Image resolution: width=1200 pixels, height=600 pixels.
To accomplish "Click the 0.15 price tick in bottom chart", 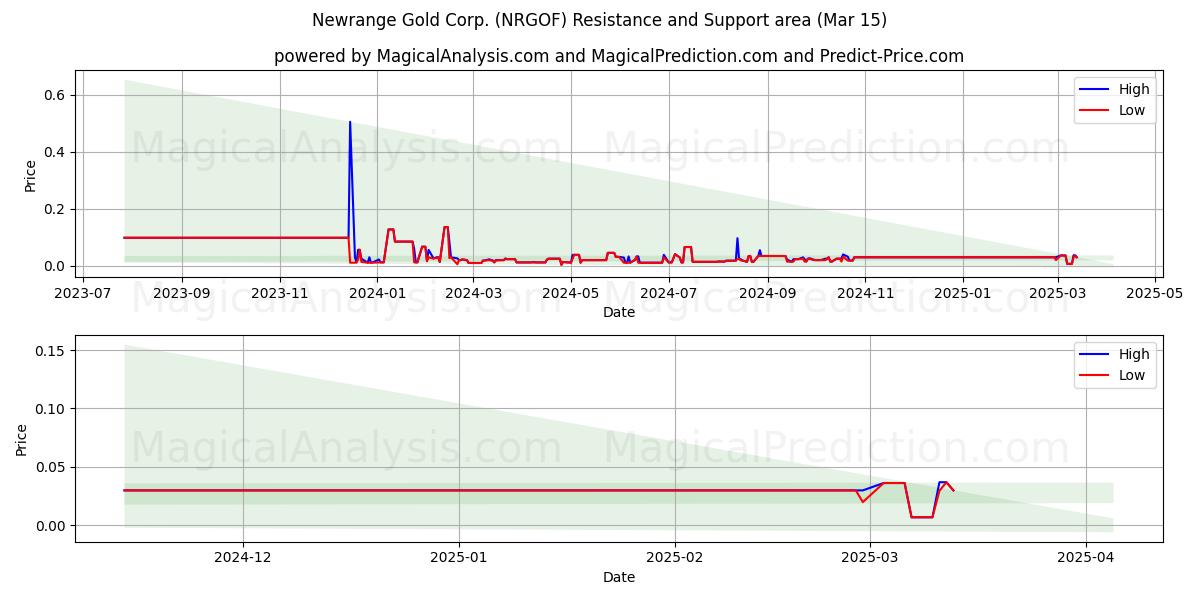I will 51,351.
